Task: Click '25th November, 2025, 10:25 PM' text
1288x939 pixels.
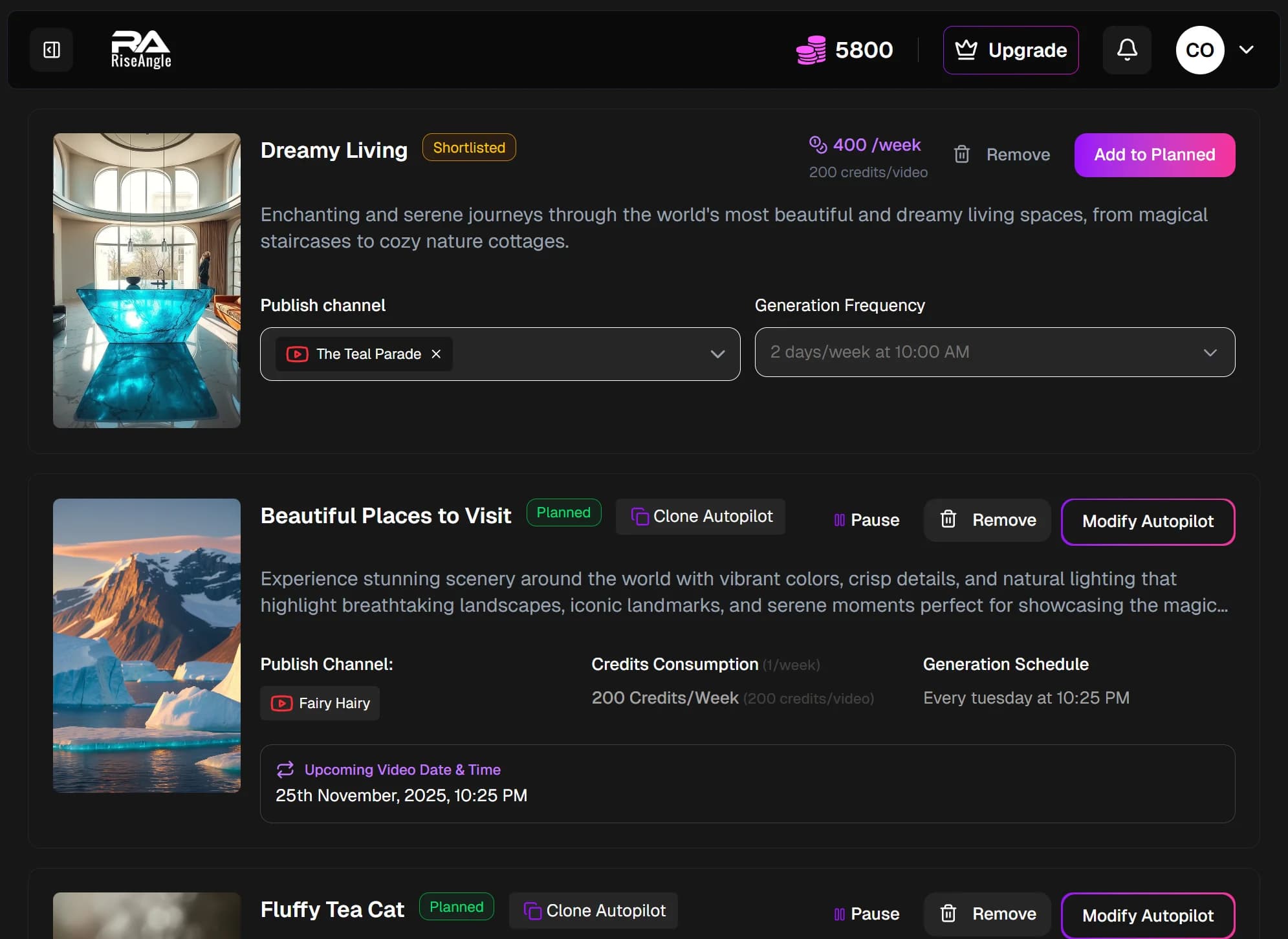Action: [401, 795]
